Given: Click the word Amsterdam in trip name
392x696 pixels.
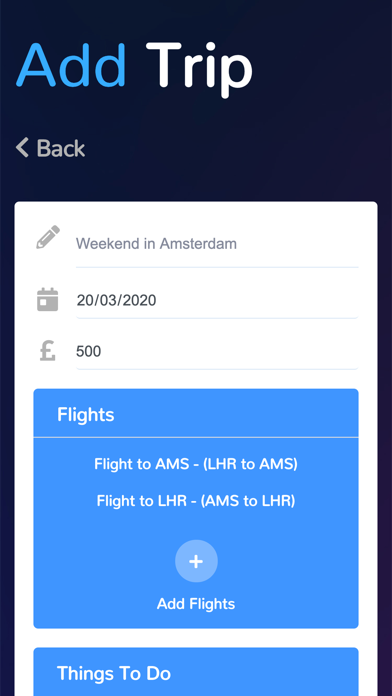Looking at the screenshot, I should pyautogui.click(x=198, y=244).
